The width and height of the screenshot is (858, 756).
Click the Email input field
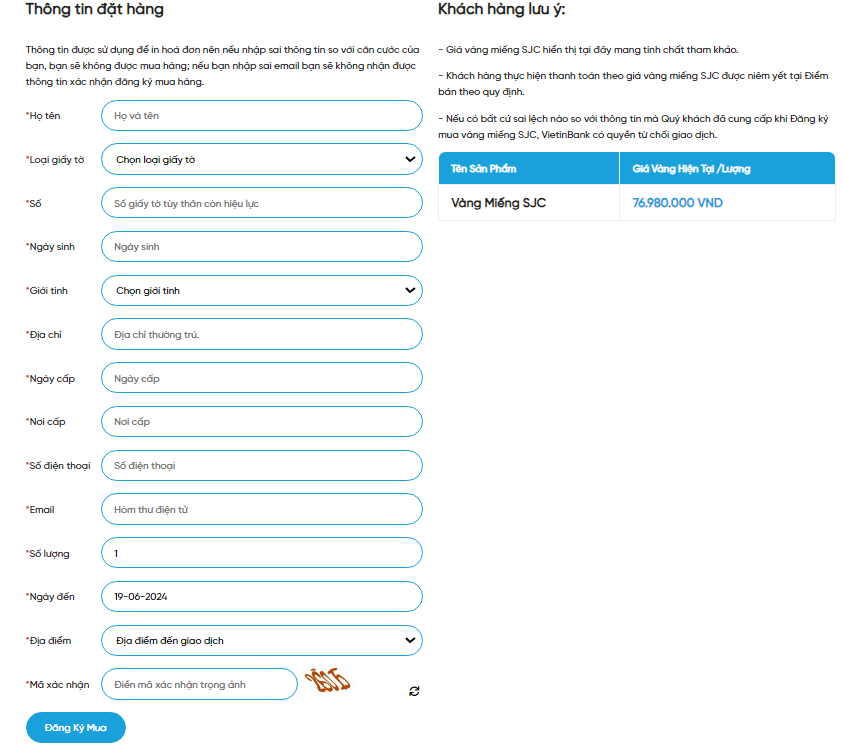point(262,509)
